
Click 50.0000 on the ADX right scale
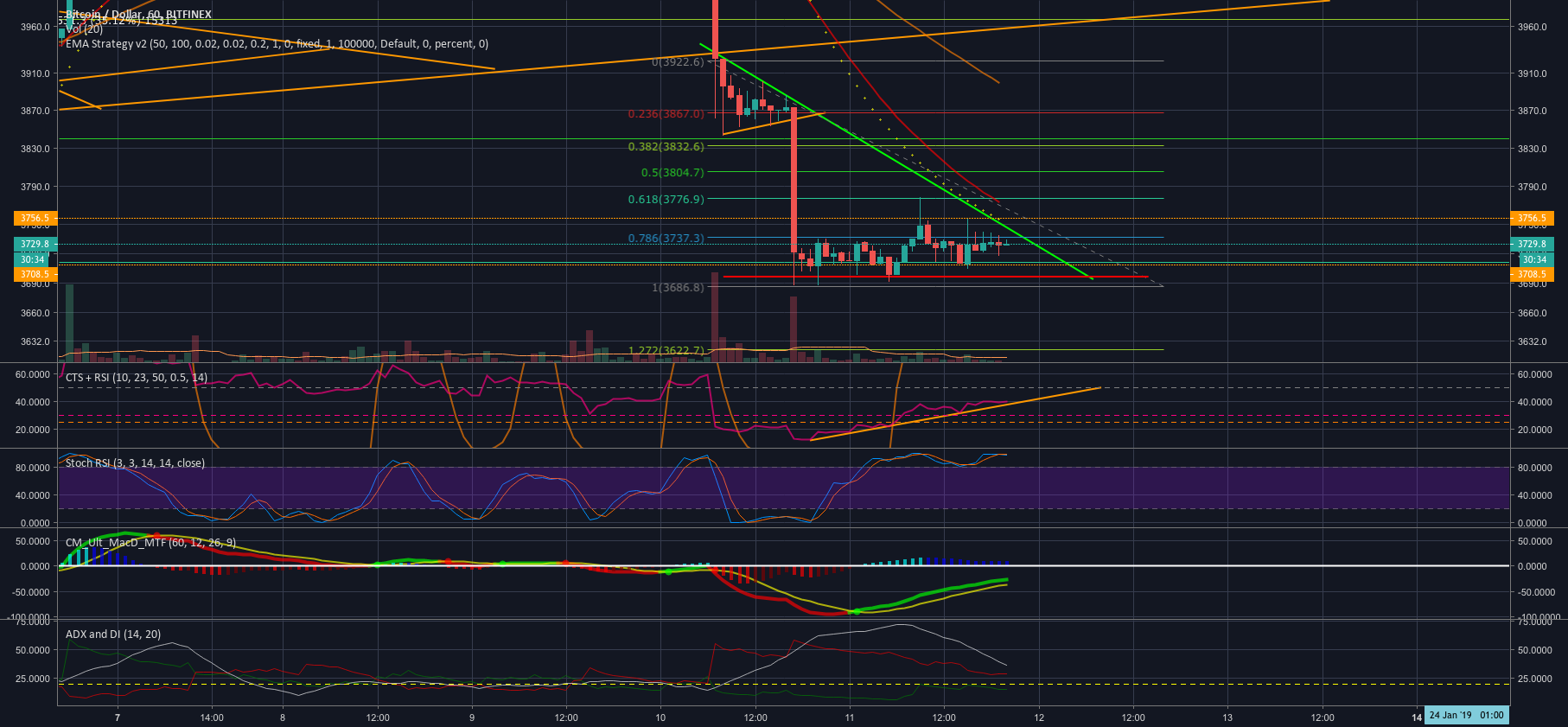click(x=1534, y=650)
